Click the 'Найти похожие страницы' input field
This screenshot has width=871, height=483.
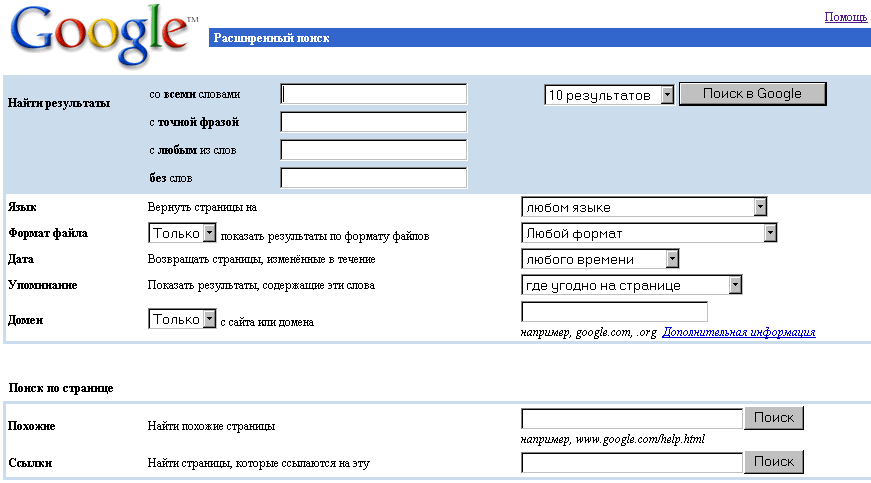[632, 419]
